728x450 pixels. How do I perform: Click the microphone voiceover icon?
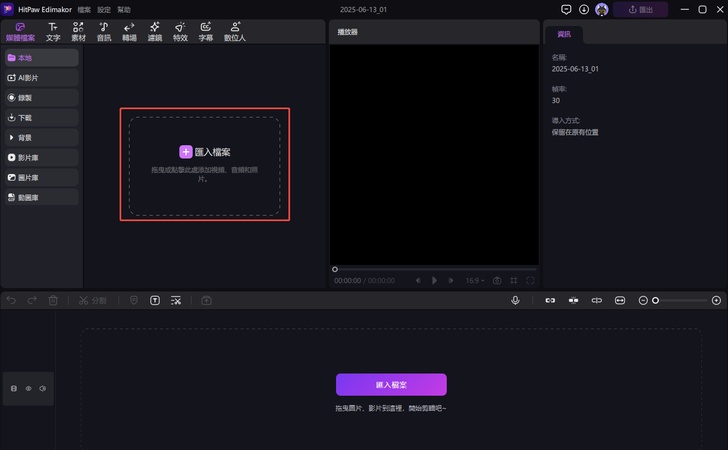click(515, 300)
